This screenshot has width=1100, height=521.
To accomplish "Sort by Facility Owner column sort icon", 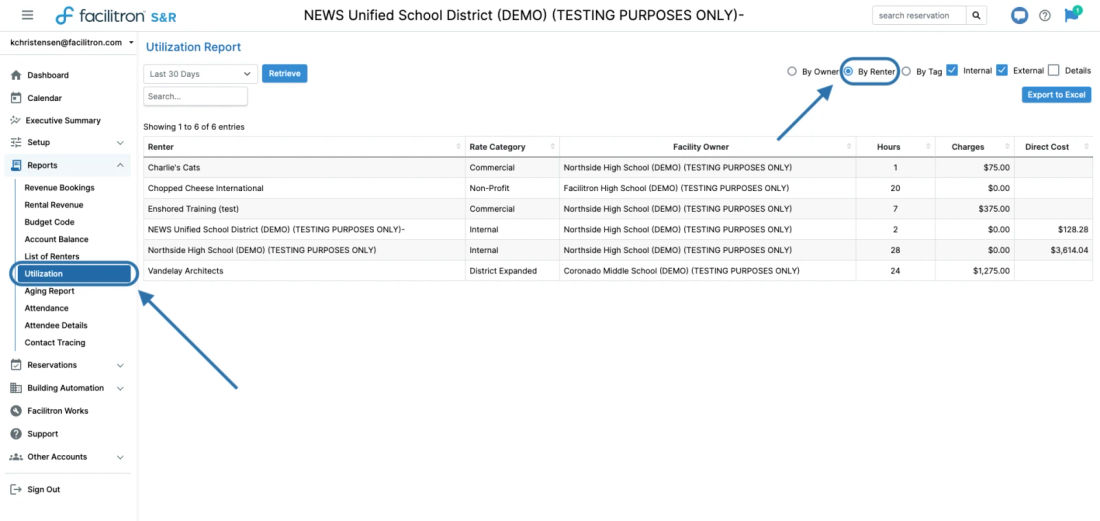I will pyautogui.click(x=850, y=147).
